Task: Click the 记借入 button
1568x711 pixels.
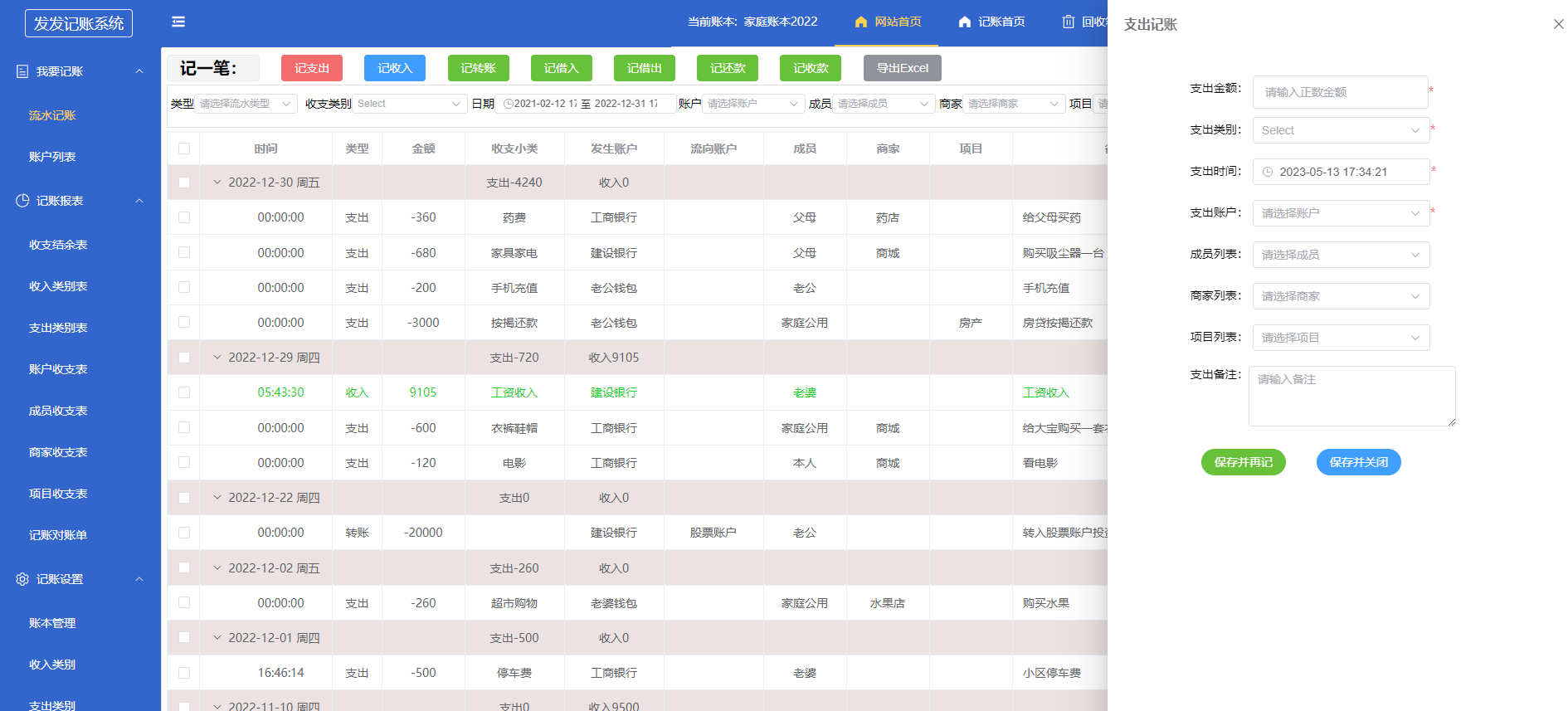Action: (x=562, y=68)
